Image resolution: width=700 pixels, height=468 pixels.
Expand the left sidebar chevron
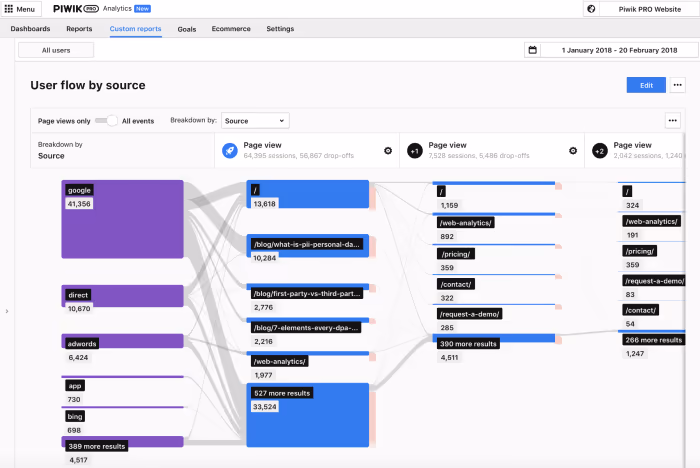pos(7,311)
